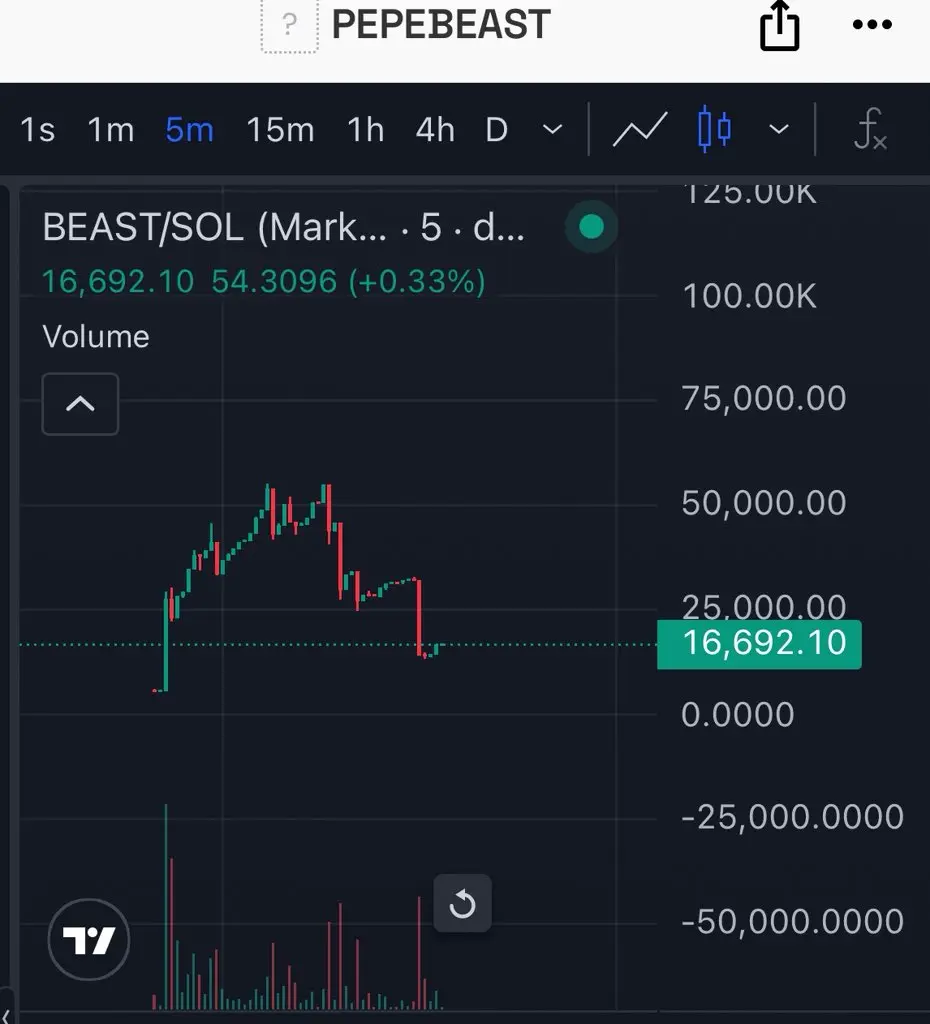The width and height of the screenshot is (930, 1024).
Task: Select the 15m timeframe
Action: [280, 129]
